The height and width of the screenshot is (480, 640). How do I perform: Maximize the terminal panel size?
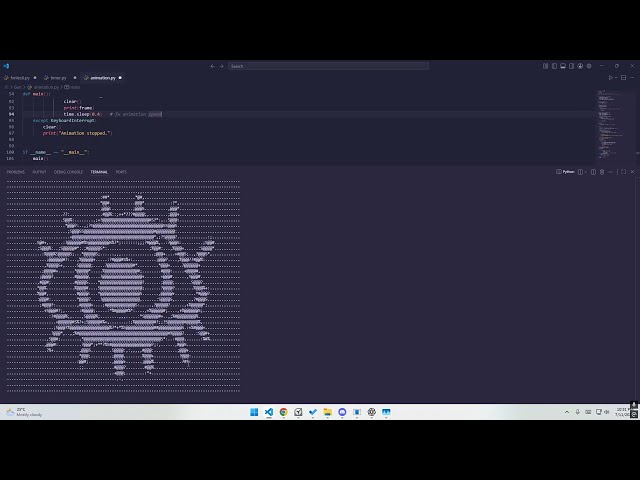tap(623, 172)
